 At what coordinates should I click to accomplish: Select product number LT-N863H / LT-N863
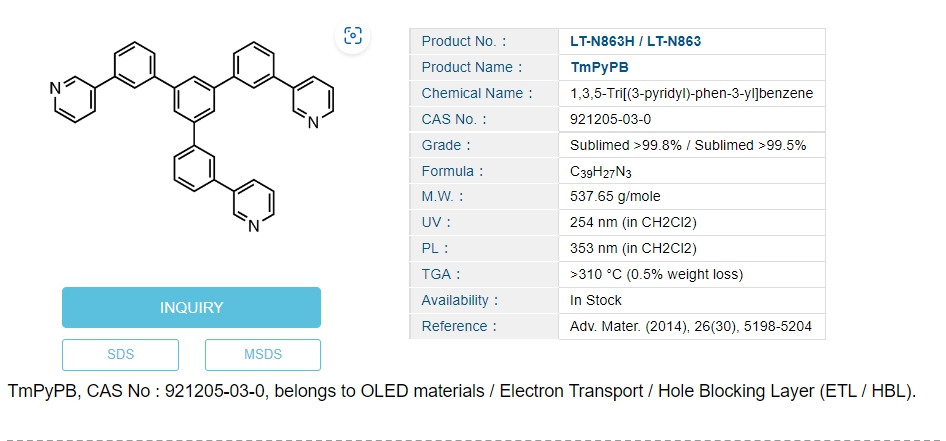tap(635, 41)
